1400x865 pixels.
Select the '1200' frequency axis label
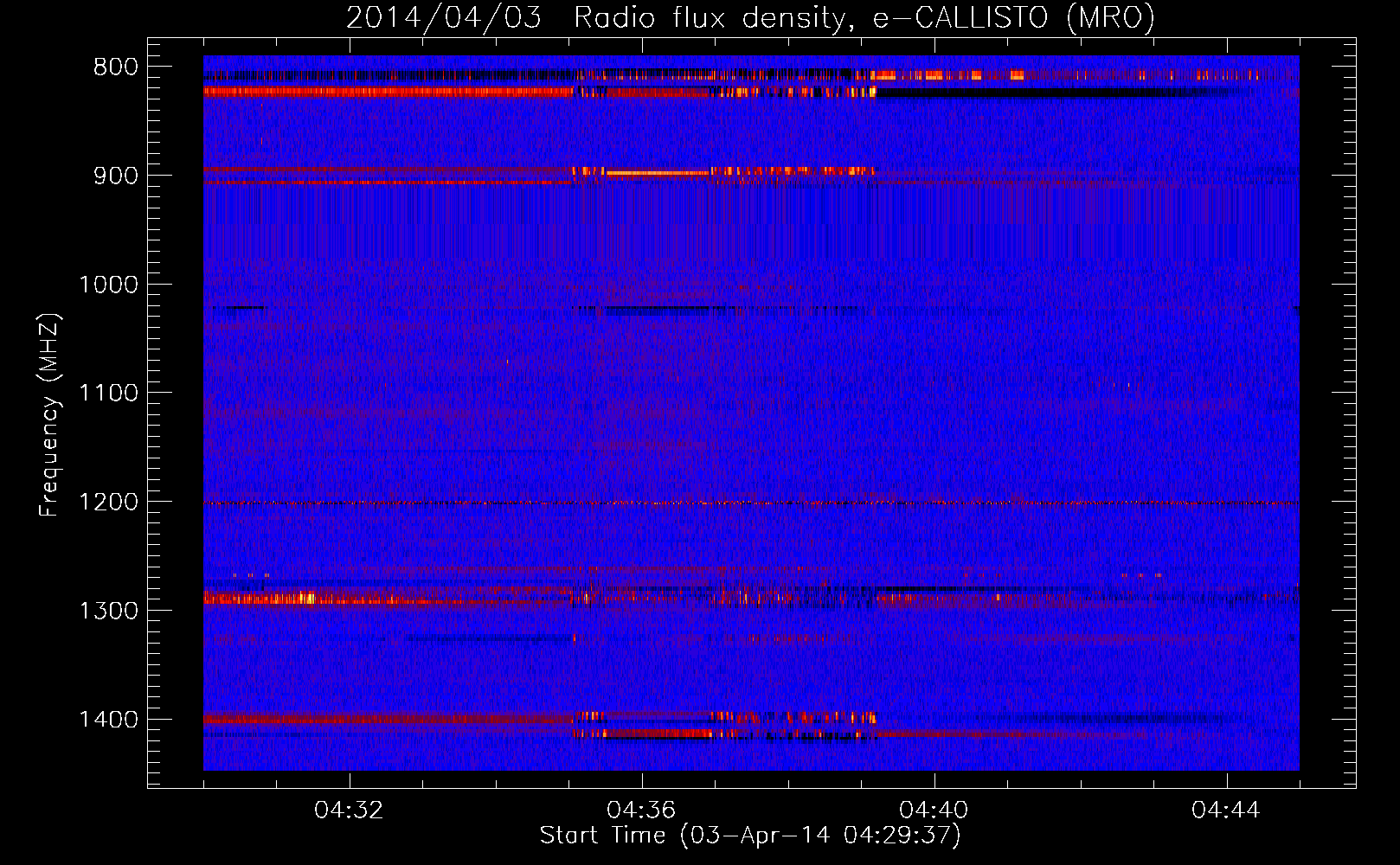tap(108, 503)
